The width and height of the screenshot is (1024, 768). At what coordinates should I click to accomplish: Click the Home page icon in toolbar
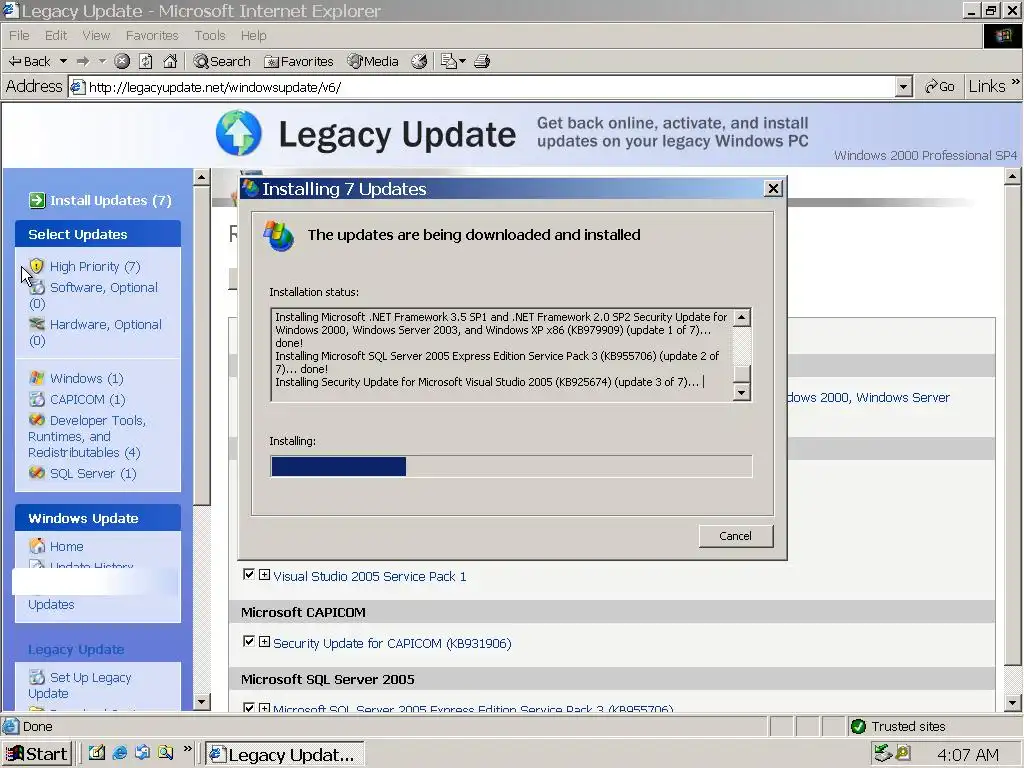170,61
